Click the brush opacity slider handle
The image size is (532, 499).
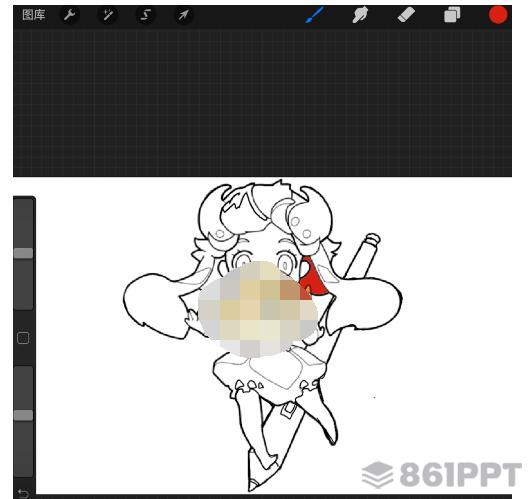pyautogui.click(x=23, y=415)
